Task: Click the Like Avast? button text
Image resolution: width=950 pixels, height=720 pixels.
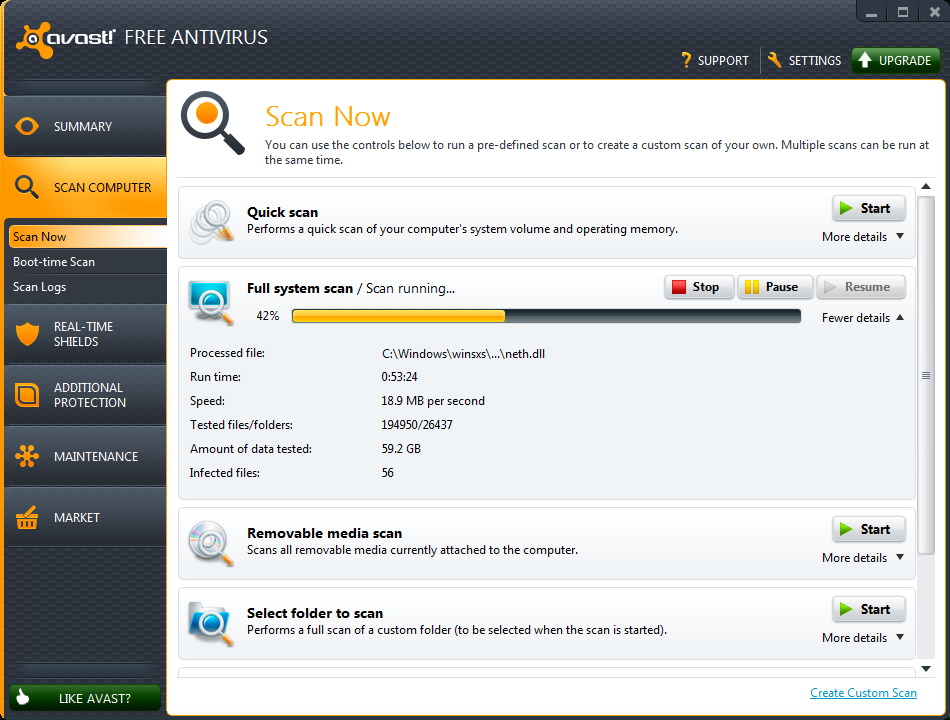Action: pos(95,698)
